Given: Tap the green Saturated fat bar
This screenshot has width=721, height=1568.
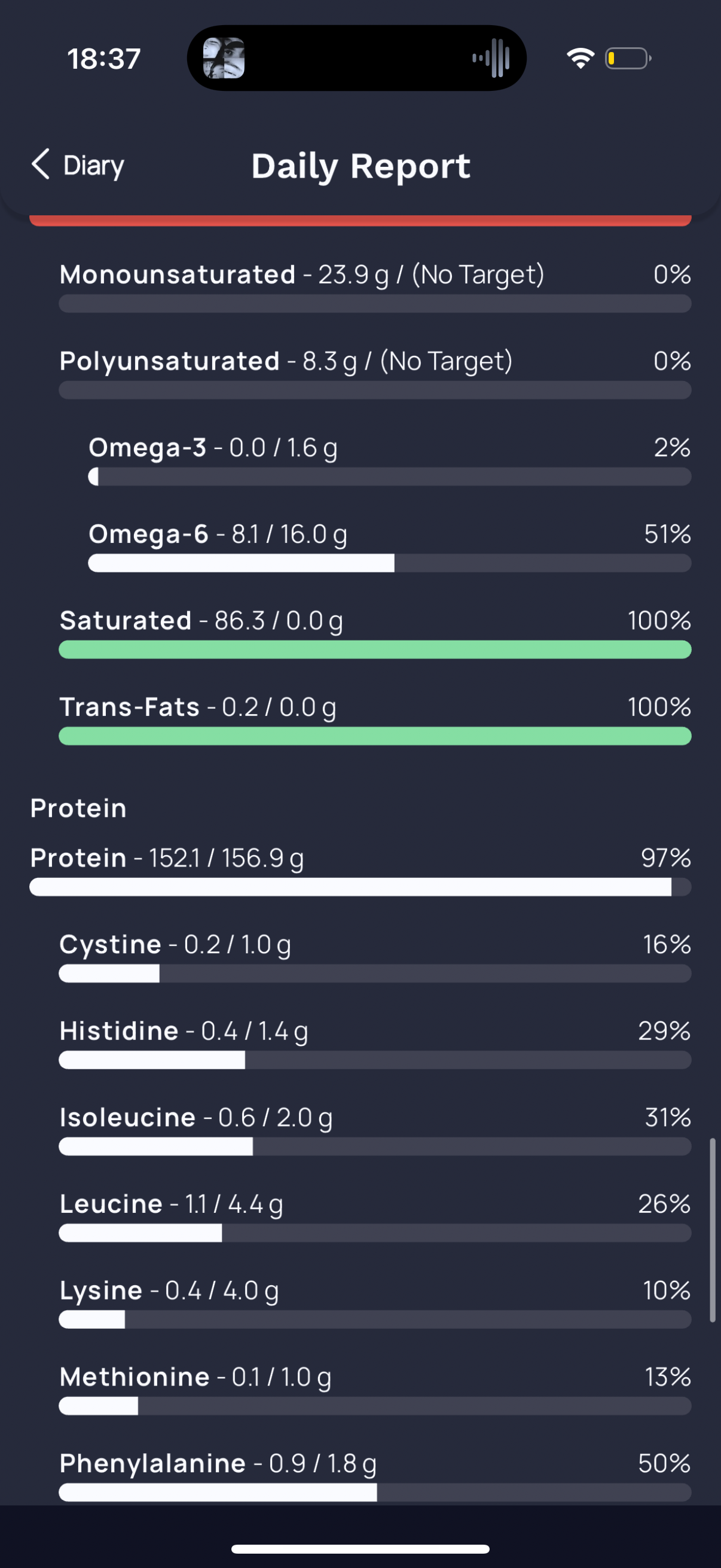Looking at the screenshot, I should click(x=375, y=649).
